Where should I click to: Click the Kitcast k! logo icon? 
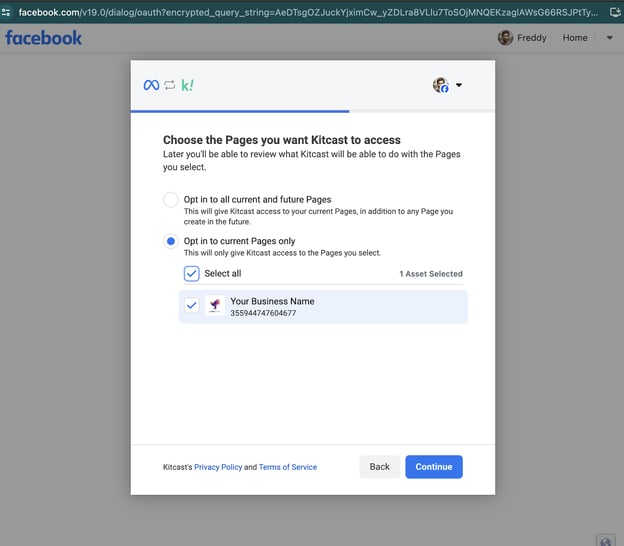(x=187, y=85)
